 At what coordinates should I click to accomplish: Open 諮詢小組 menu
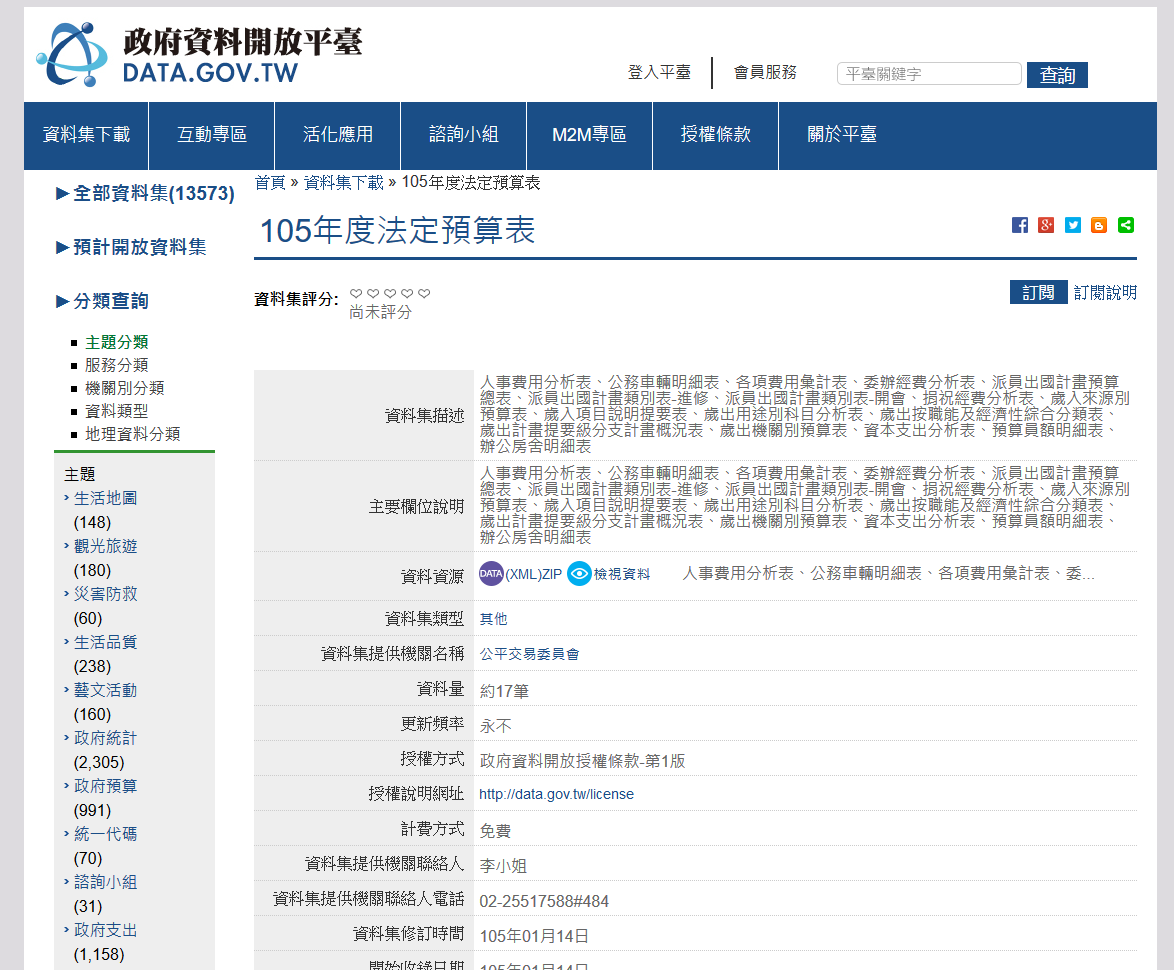[463, 135]
